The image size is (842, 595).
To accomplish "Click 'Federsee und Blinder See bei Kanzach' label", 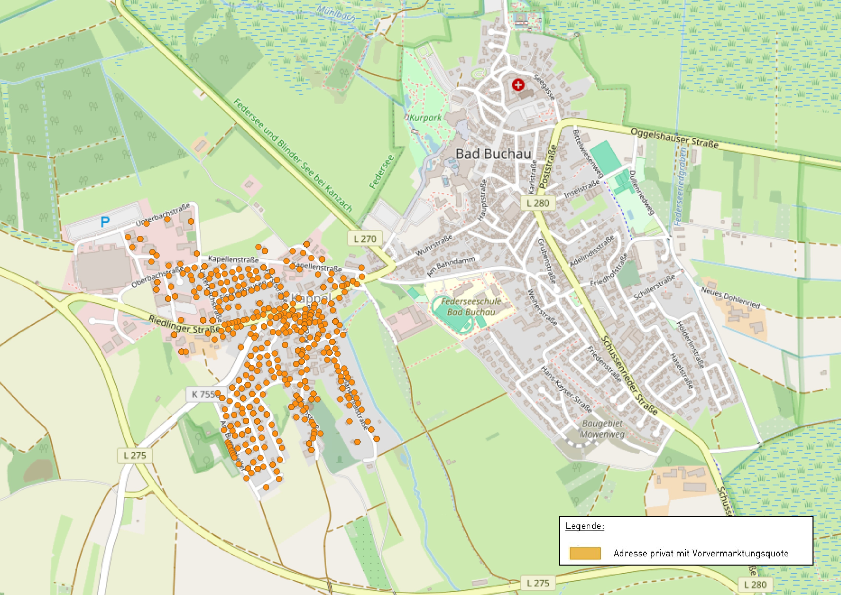I will (x=293, y=155).
